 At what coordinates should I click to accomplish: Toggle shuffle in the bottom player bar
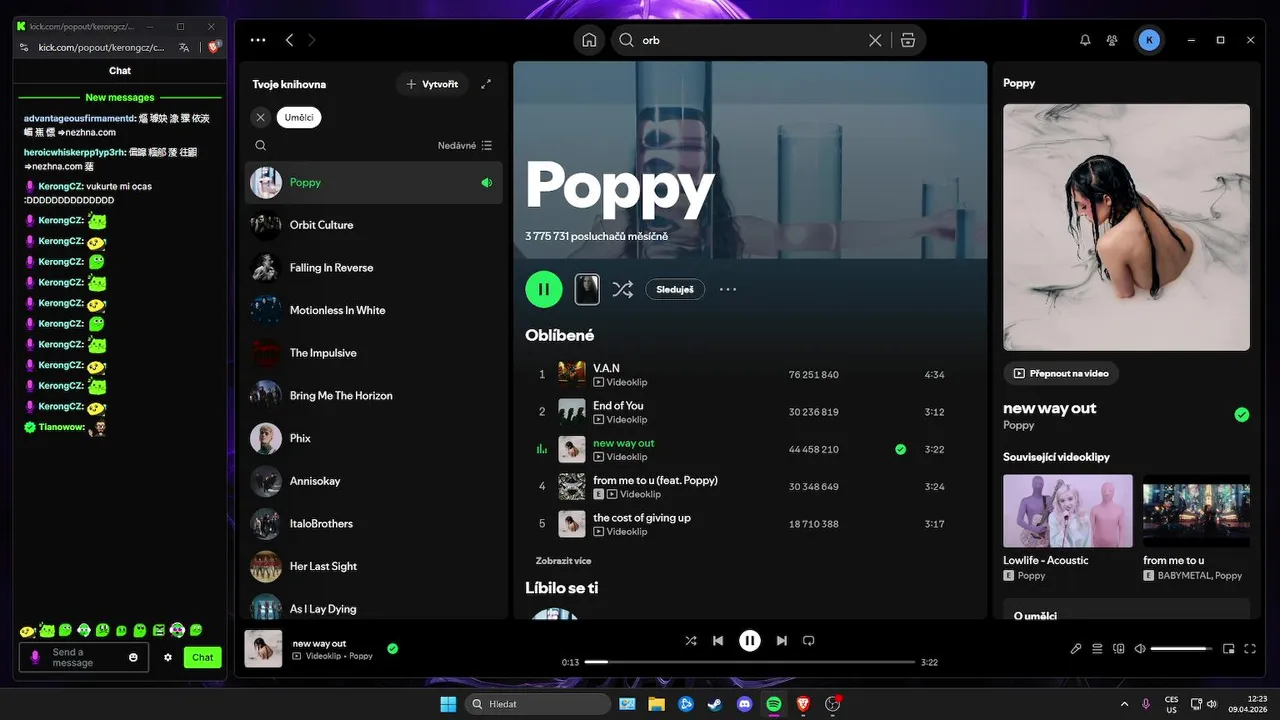pos(690,640)
